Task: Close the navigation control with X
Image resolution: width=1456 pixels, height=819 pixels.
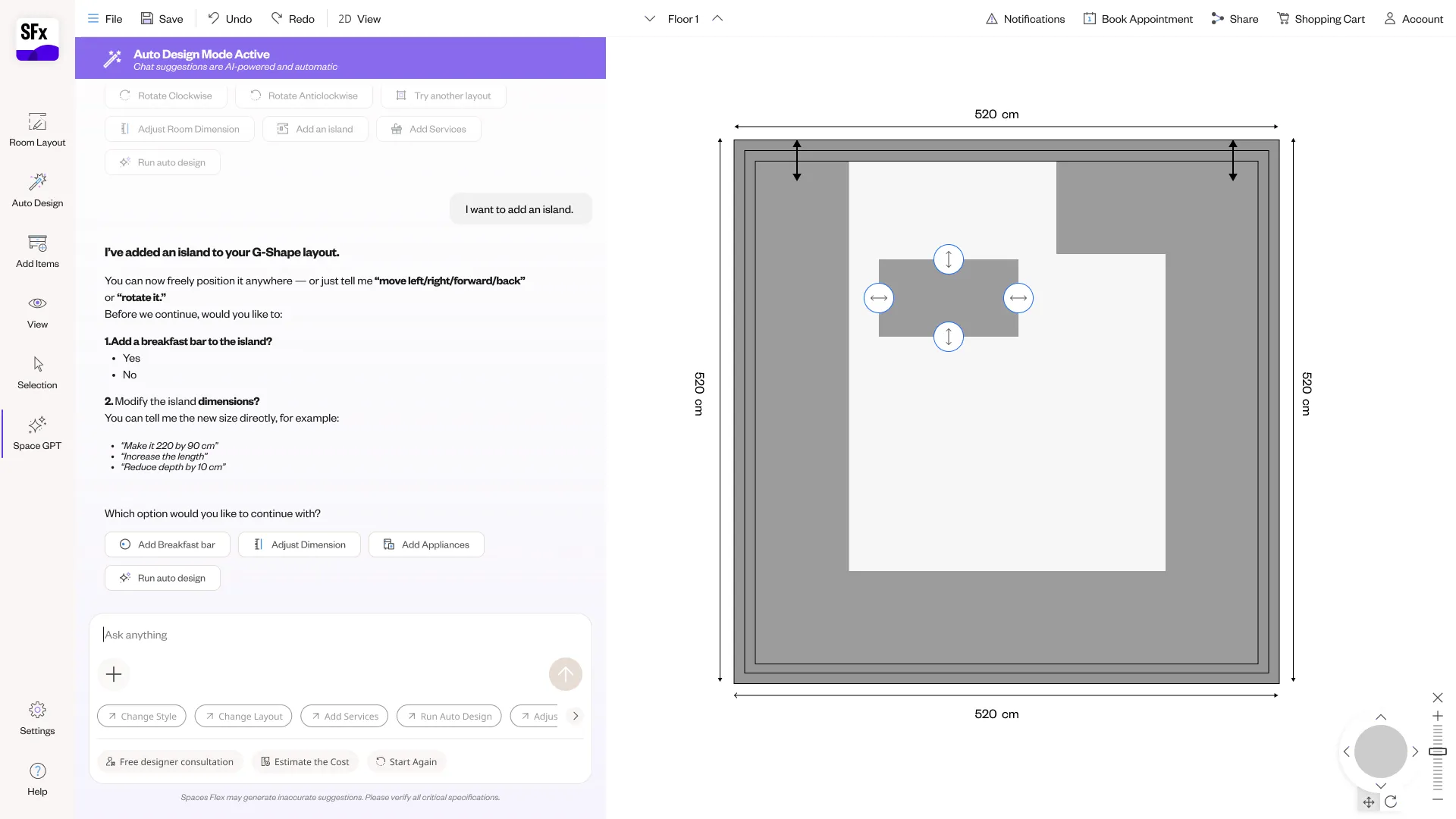Action: tap(1437, 698)
